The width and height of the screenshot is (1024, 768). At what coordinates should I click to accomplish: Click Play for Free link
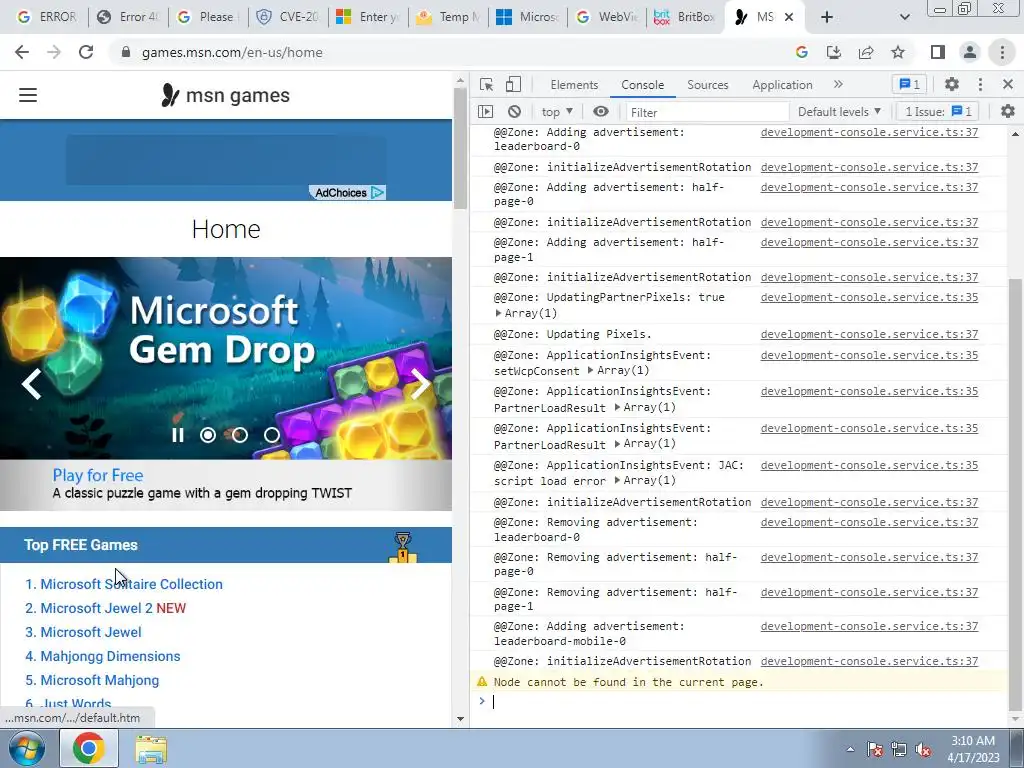coord(98,475)
